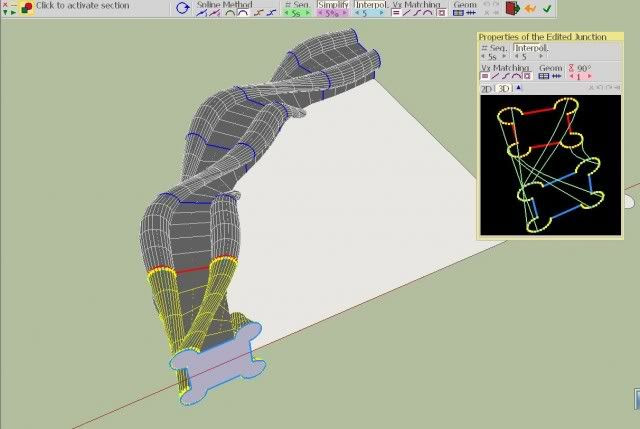640x429 pixels.
Task: Click Geom grid icon in properties panel
Action: [x=544, y=76]
